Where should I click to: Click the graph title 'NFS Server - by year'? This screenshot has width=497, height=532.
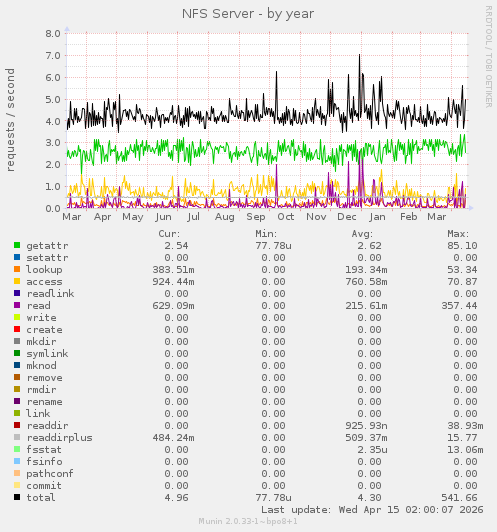[248, 14]
